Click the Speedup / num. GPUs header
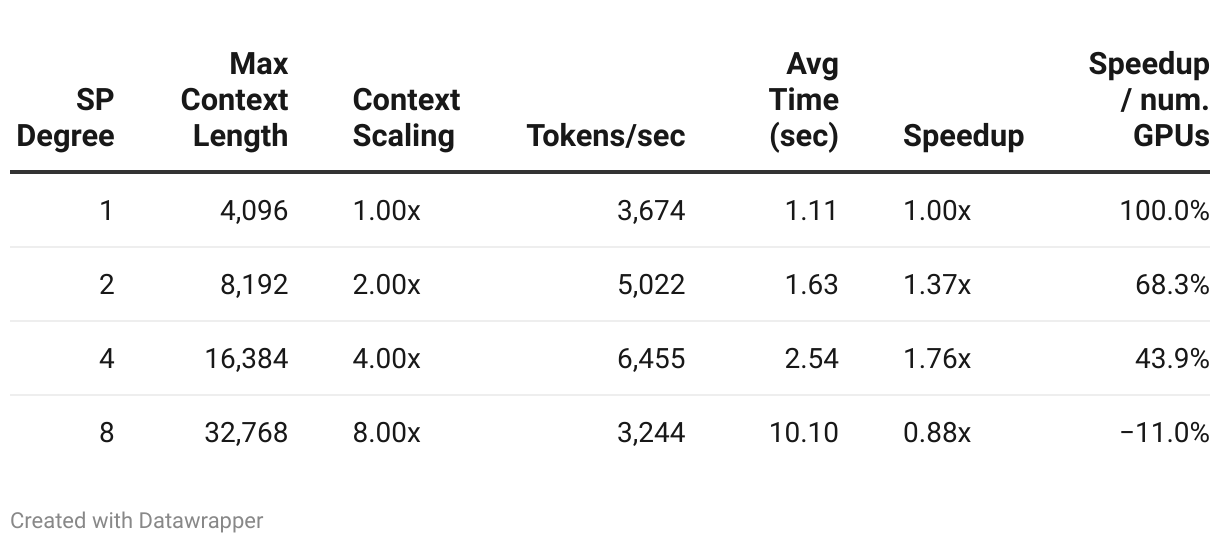This screenshot has height=544, width=1220. 1148,100
